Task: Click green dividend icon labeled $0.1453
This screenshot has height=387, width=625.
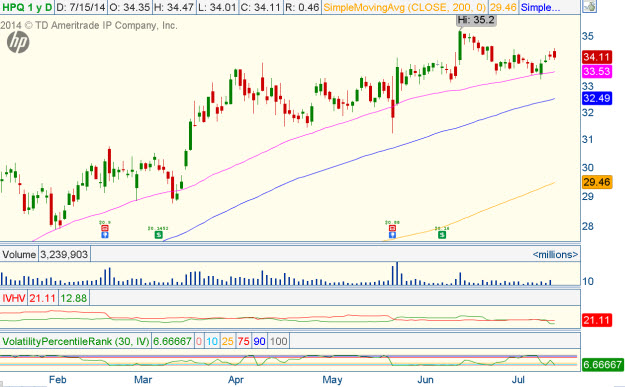Action: point(158,235)
